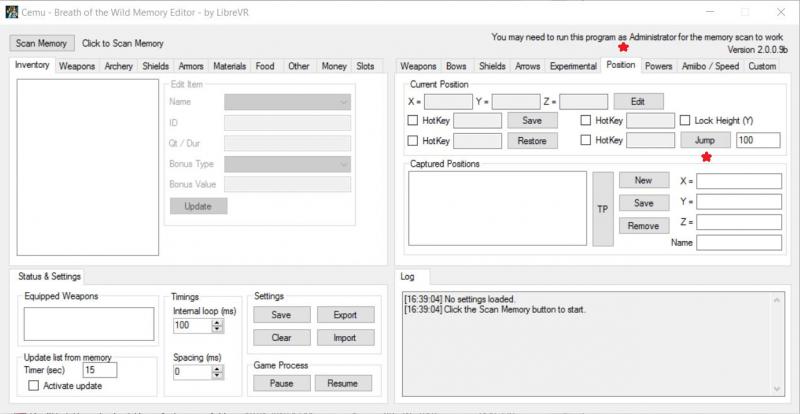The height and width of the screenshot is (414, 800).
Task: Pause the game process
Action: pos(281,383)
